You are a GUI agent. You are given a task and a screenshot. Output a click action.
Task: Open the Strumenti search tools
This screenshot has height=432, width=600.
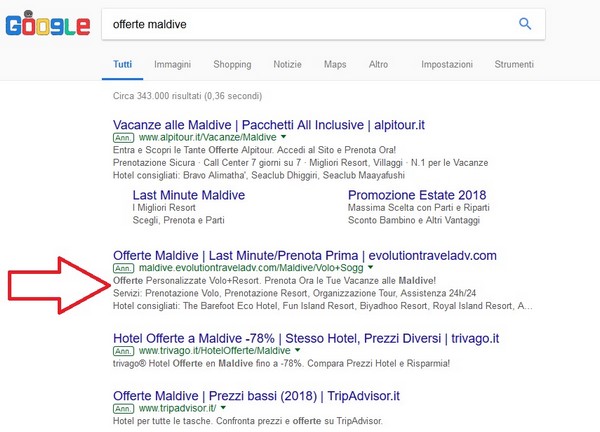(x=514, y=64)
